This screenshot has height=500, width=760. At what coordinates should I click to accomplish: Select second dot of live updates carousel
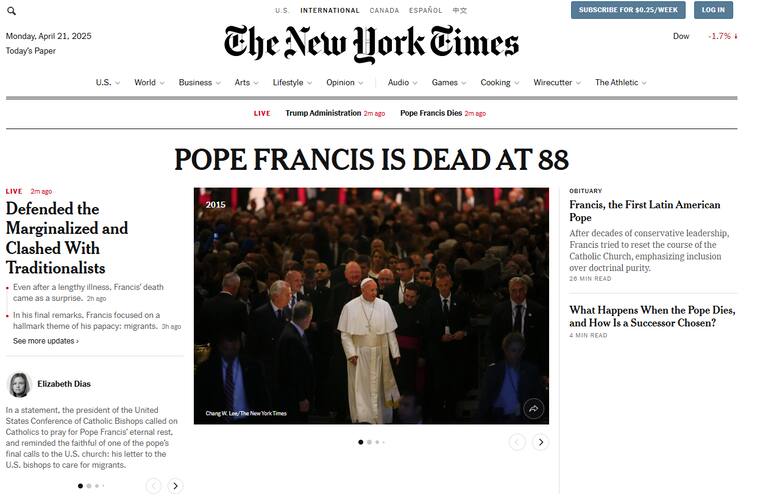click(88, 486)
